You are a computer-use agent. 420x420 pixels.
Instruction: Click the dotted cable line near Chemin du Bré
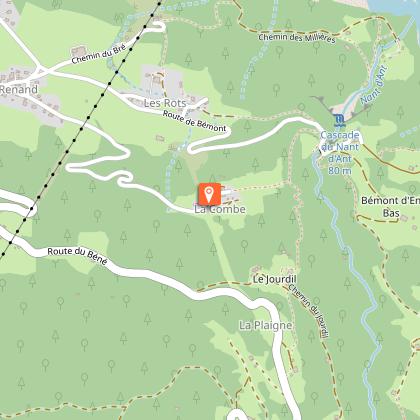124,61
